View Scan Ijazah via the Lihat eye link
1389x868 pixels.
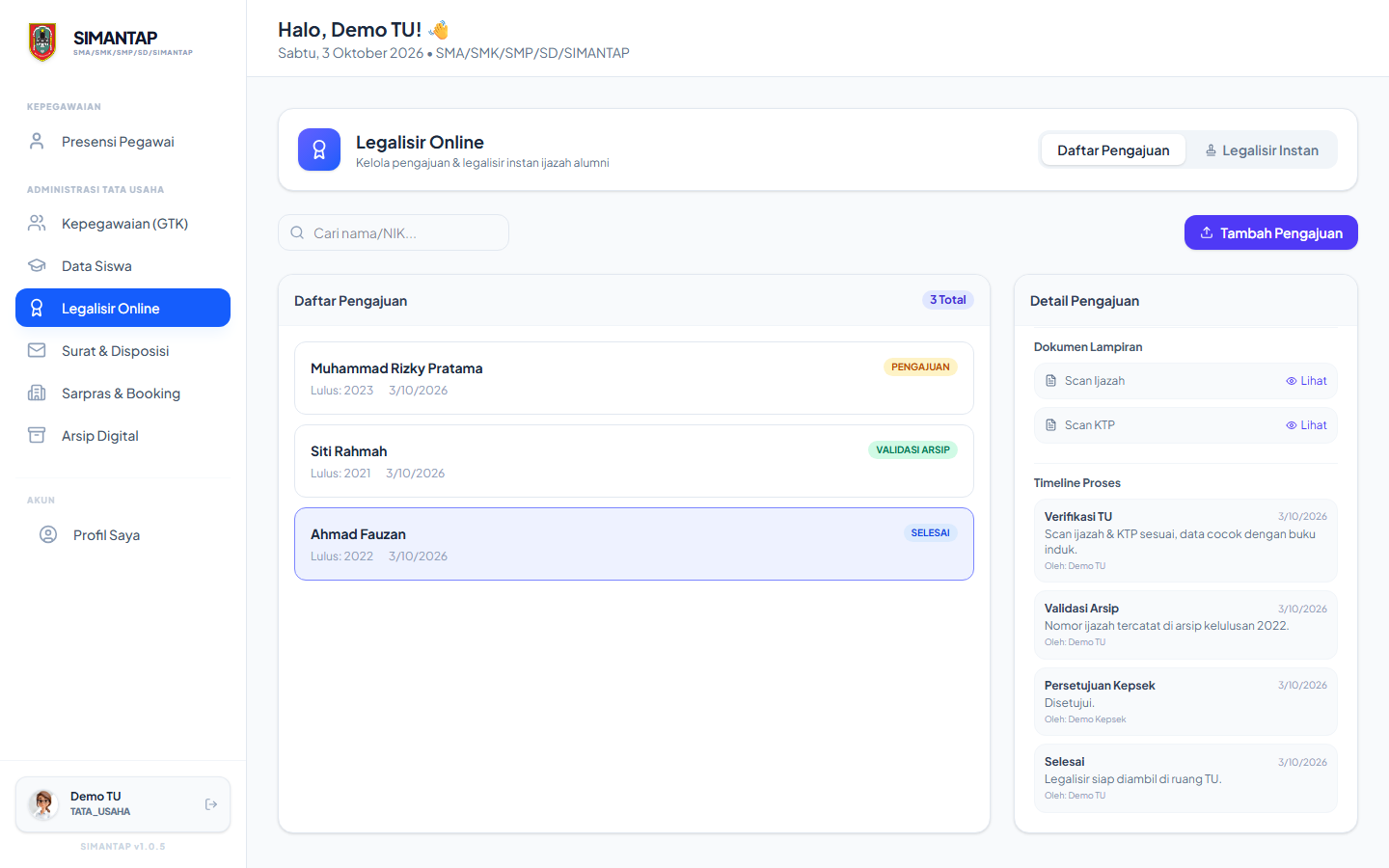1306,381
